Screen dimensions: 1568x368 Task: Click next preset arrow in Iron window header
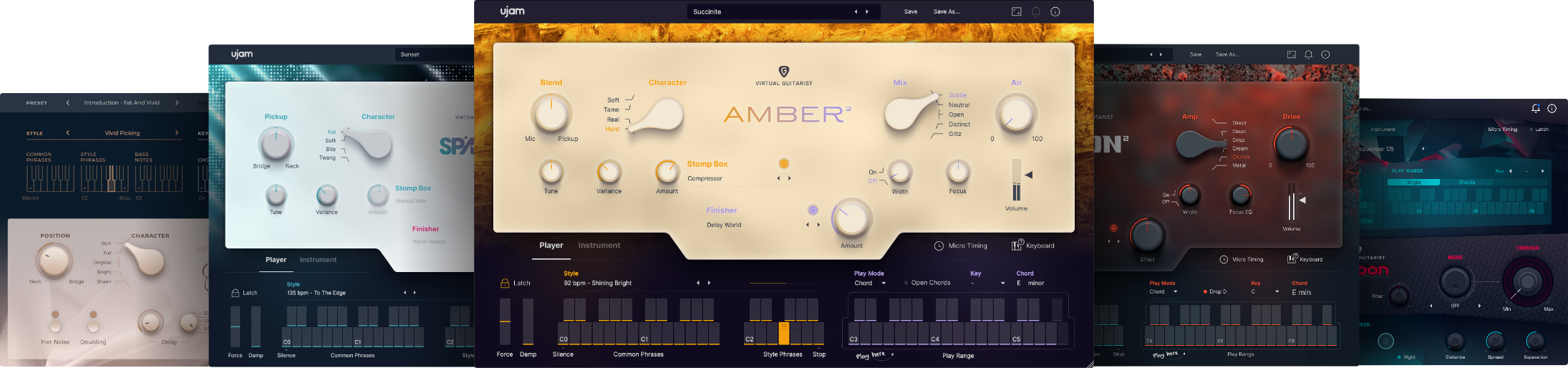(x=1161, y=54)
